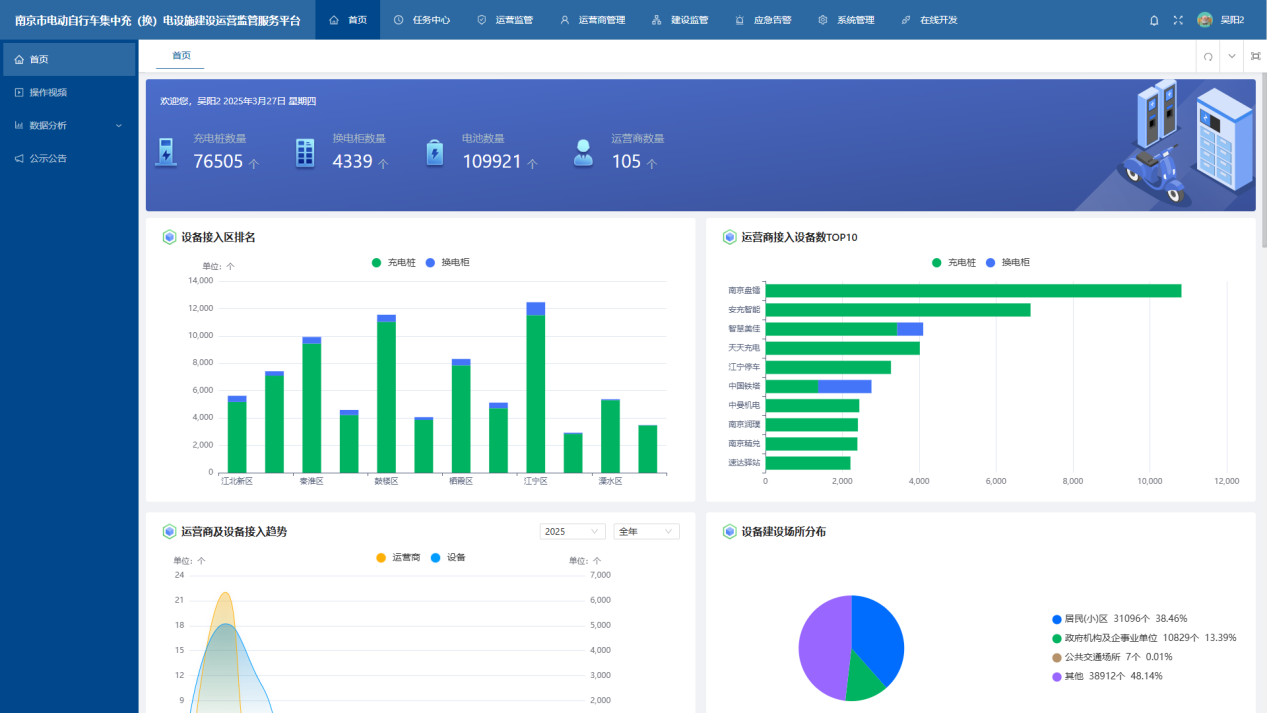Viewport: 1267px width, 713px height.
Task: Toggle fullscreen mode icon in header
Action: [1178, 20]
